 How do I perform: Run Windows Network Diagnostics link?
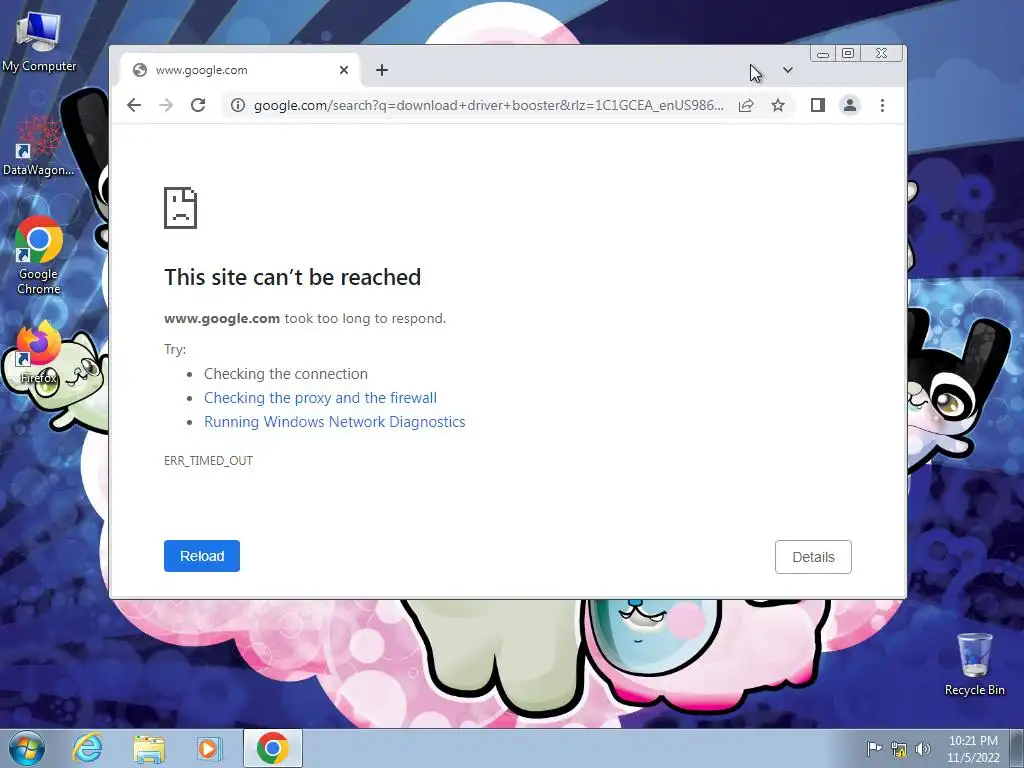coord(335,422)
